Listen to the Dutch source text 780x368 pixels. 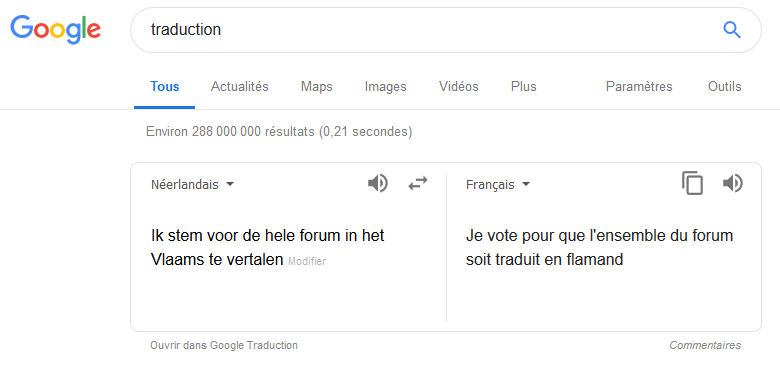coord(378,184)
